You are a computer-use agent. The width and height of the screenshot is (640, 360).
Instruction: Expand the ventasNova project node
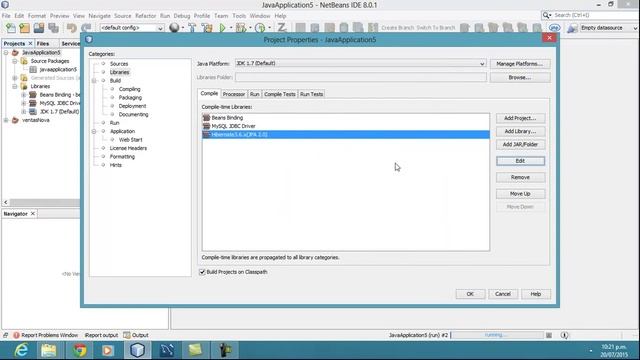pyautogui.click(x=6, y=120)
